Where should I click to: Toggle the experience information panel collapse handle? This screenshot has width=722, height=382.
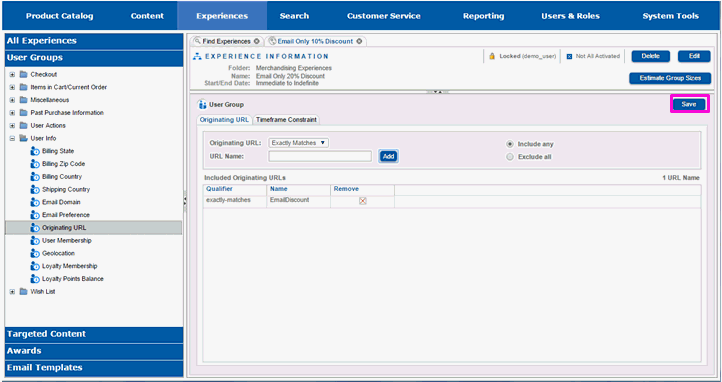pos(438,92)
